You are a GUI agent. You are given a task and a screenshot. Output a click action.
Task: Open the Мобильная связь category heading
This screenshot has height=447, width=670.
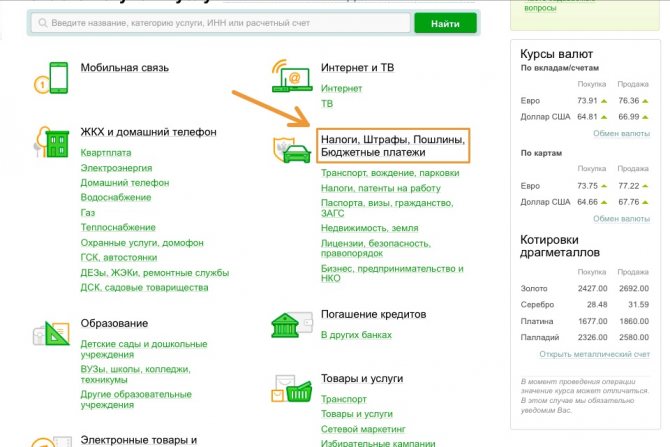tap(125, 68)
